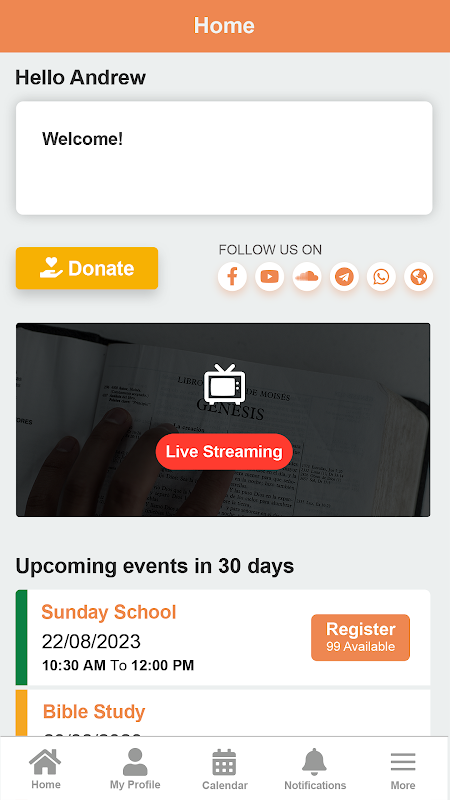Register for Sunday School event

[360, 637]
